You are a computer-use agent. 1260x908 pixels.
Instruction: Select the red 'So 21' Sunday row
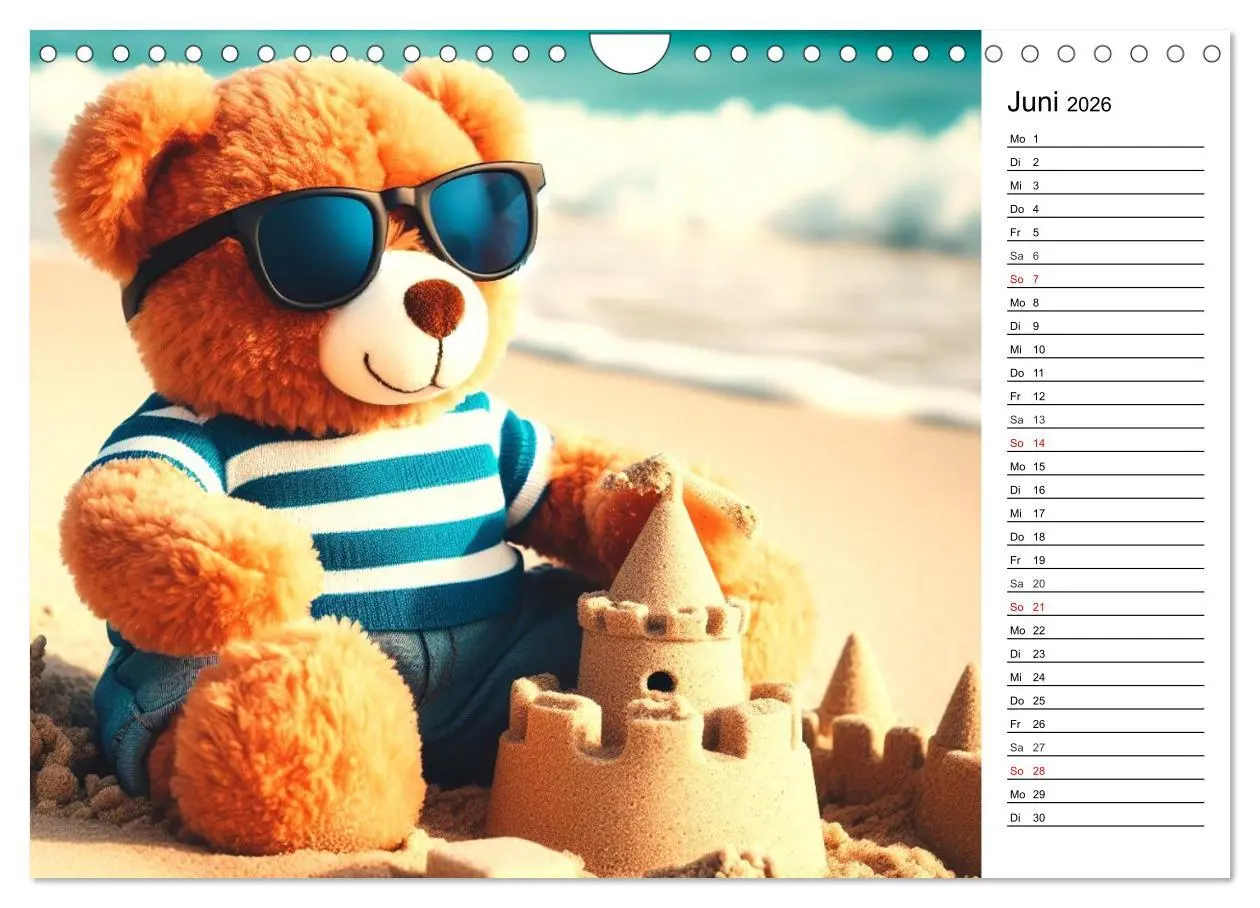pos(1105,606)
